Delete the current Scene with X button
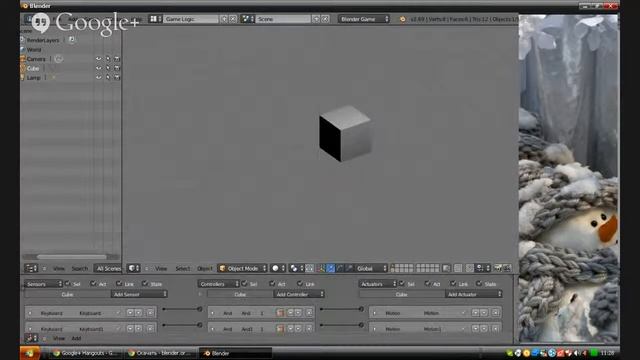The height and width of the screenshot is (360, 640). click(325, 19)
